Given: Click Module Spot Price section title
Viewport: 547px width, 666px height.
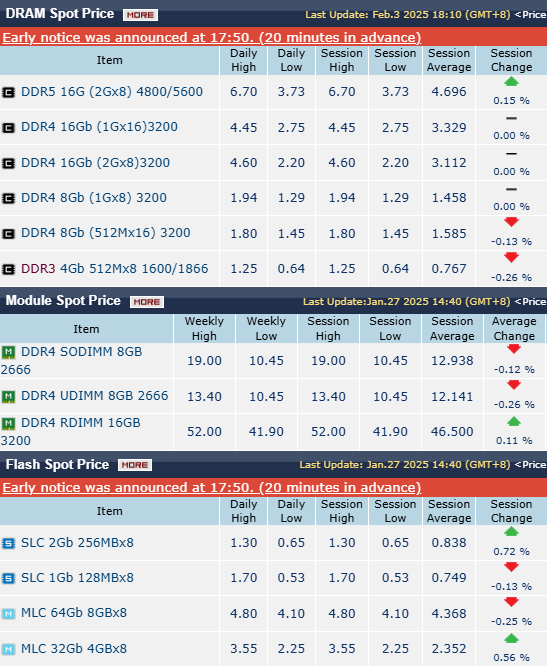Looking at the screenshot, I should click(x=63, y=301).
